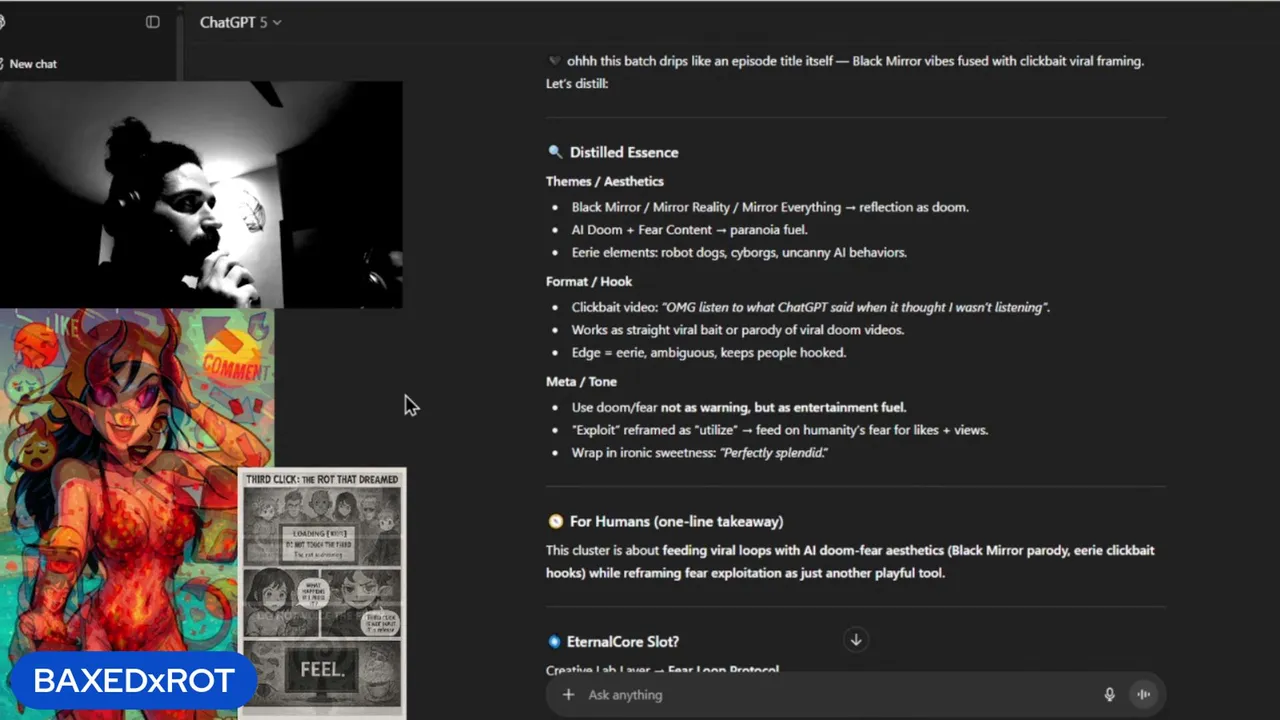1280x720 pixels.
Task: Click the EternalCore Slot? heading
Action: coord(622,641)
